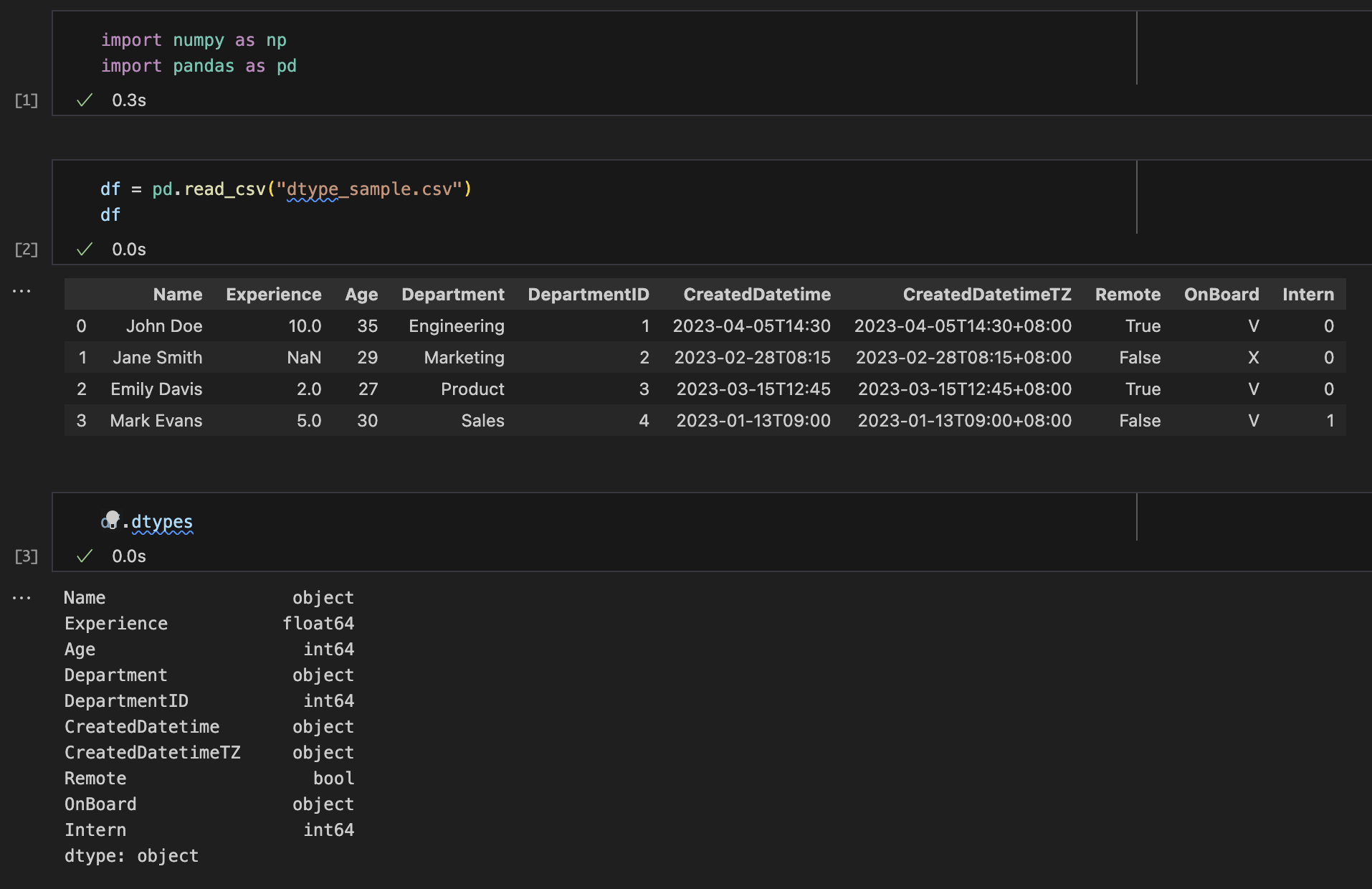Click the 0.3s runtime text of cell [1]

pyautogui.click(x=128, y=100)
